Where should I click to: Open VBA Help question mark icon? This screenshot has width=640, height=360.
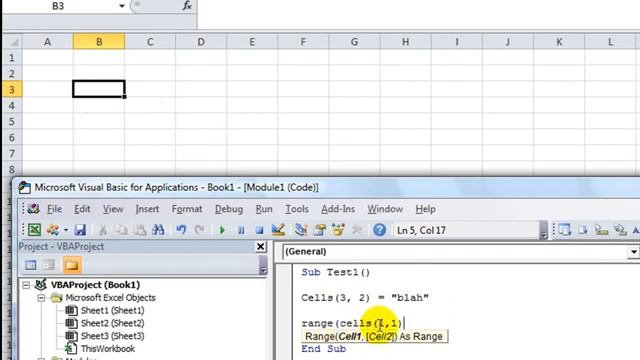pos(379,230)
